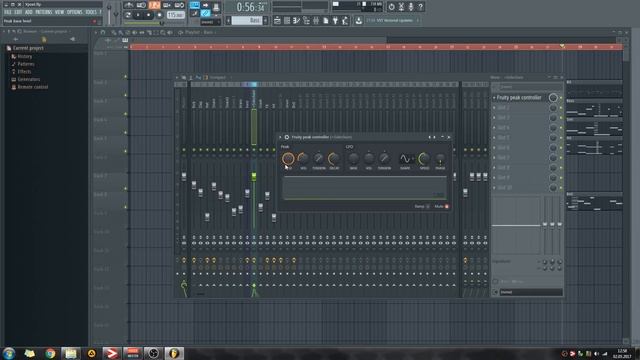This screenshot has height=360, width=640.
Task: Click Peak BASE knob in peak controller
Action: click(x=288, y=158)
